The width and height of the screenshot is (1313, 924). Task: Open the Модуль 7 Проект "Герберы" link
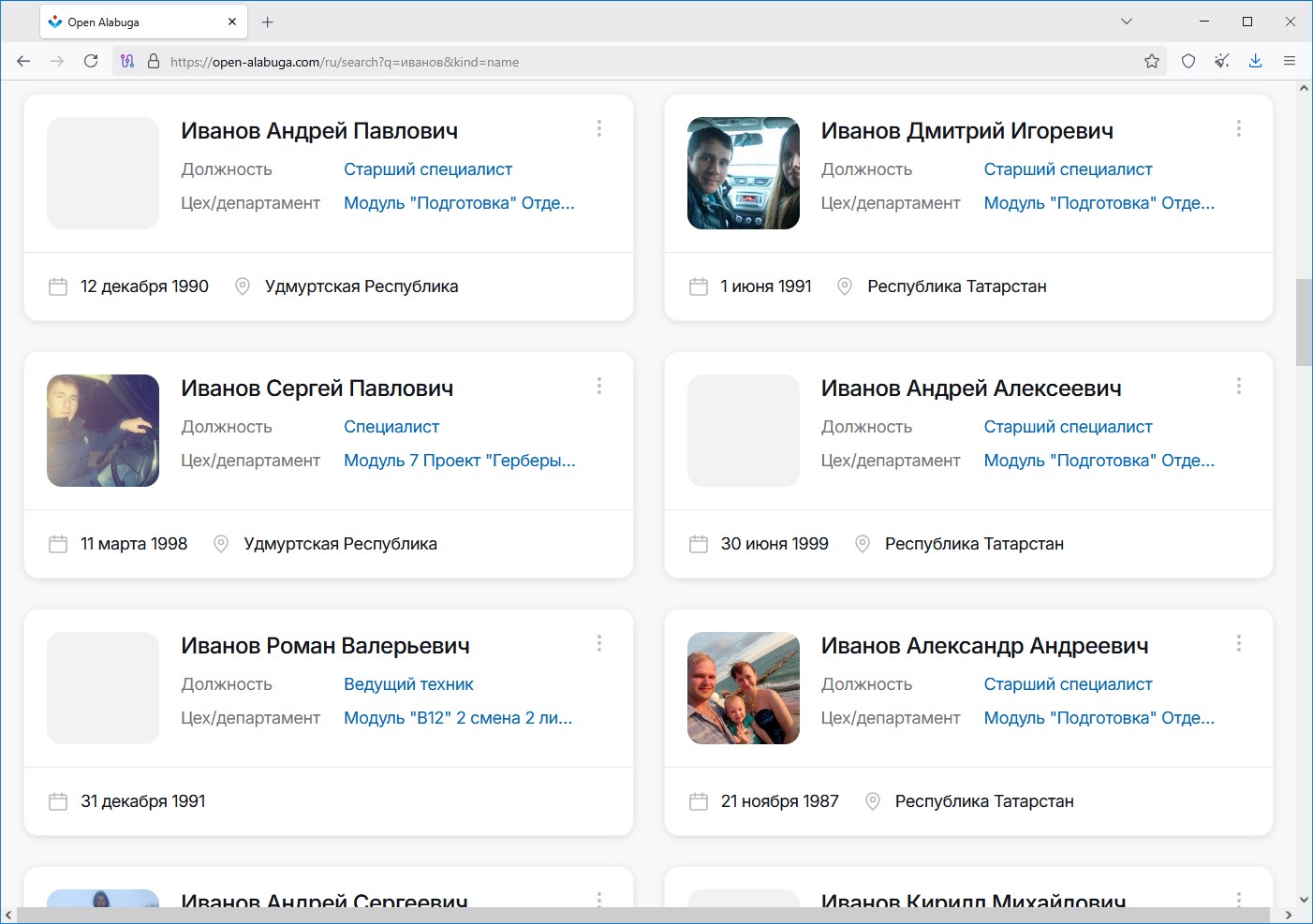click(x=460, y=461)
